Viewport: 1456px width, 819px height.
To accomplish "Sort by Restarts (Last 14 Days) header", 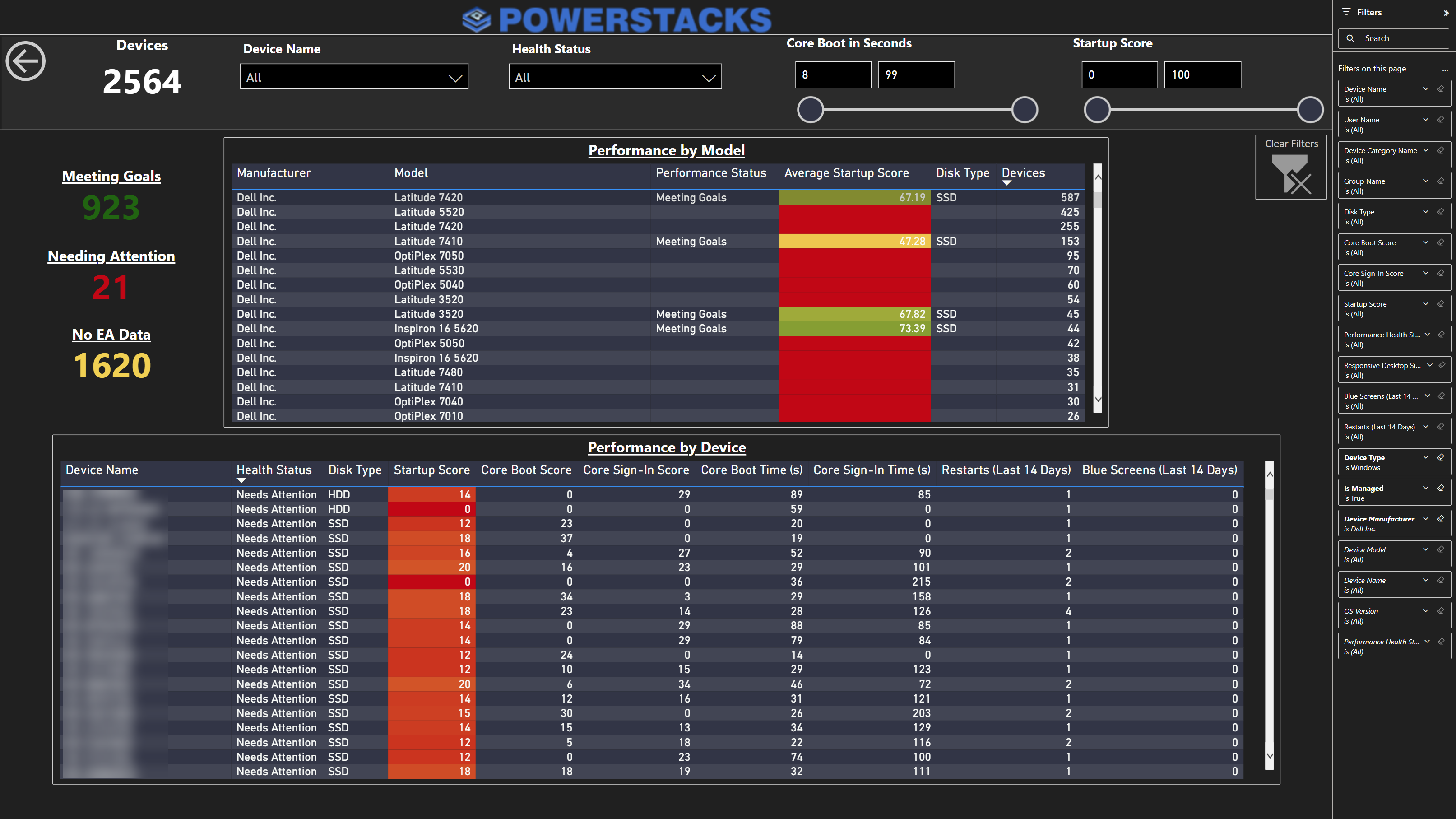I will [1006, 470].
